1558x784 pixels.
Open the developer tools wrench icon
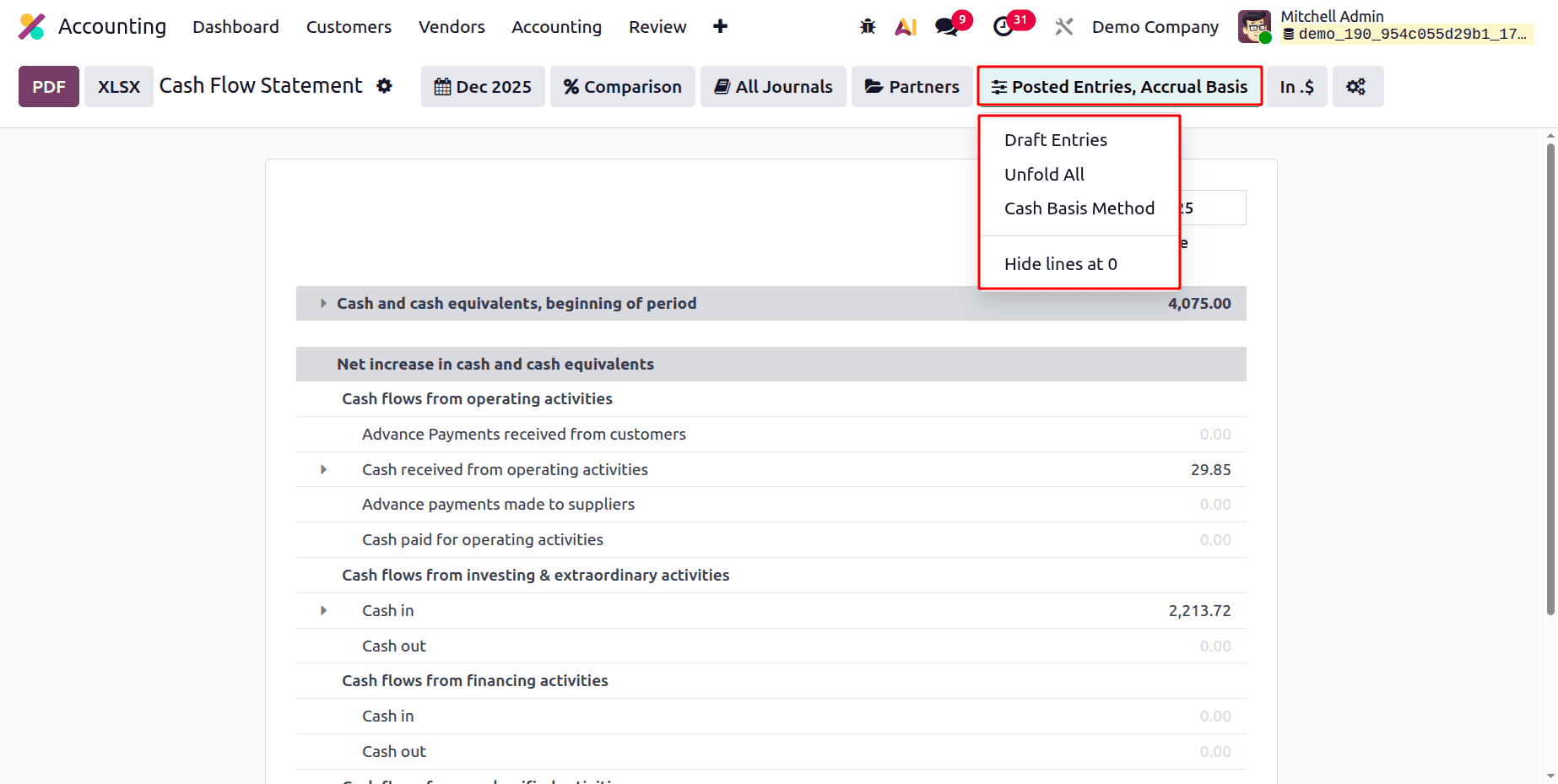point(1063,26)
